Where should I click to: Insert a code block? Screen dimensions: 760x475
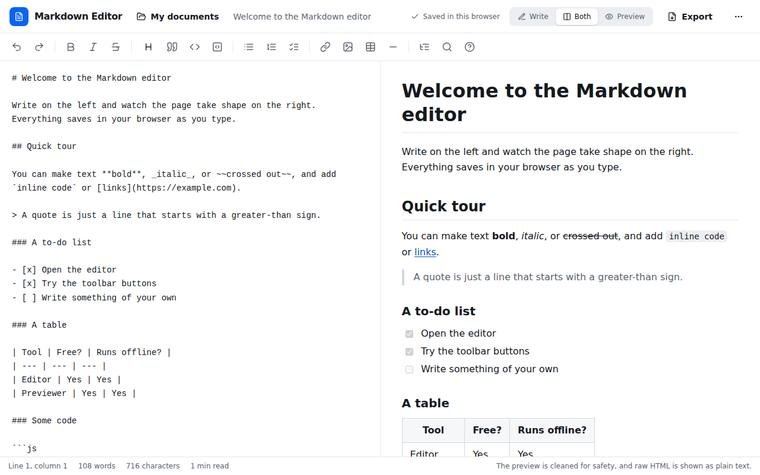pos(217,47)
